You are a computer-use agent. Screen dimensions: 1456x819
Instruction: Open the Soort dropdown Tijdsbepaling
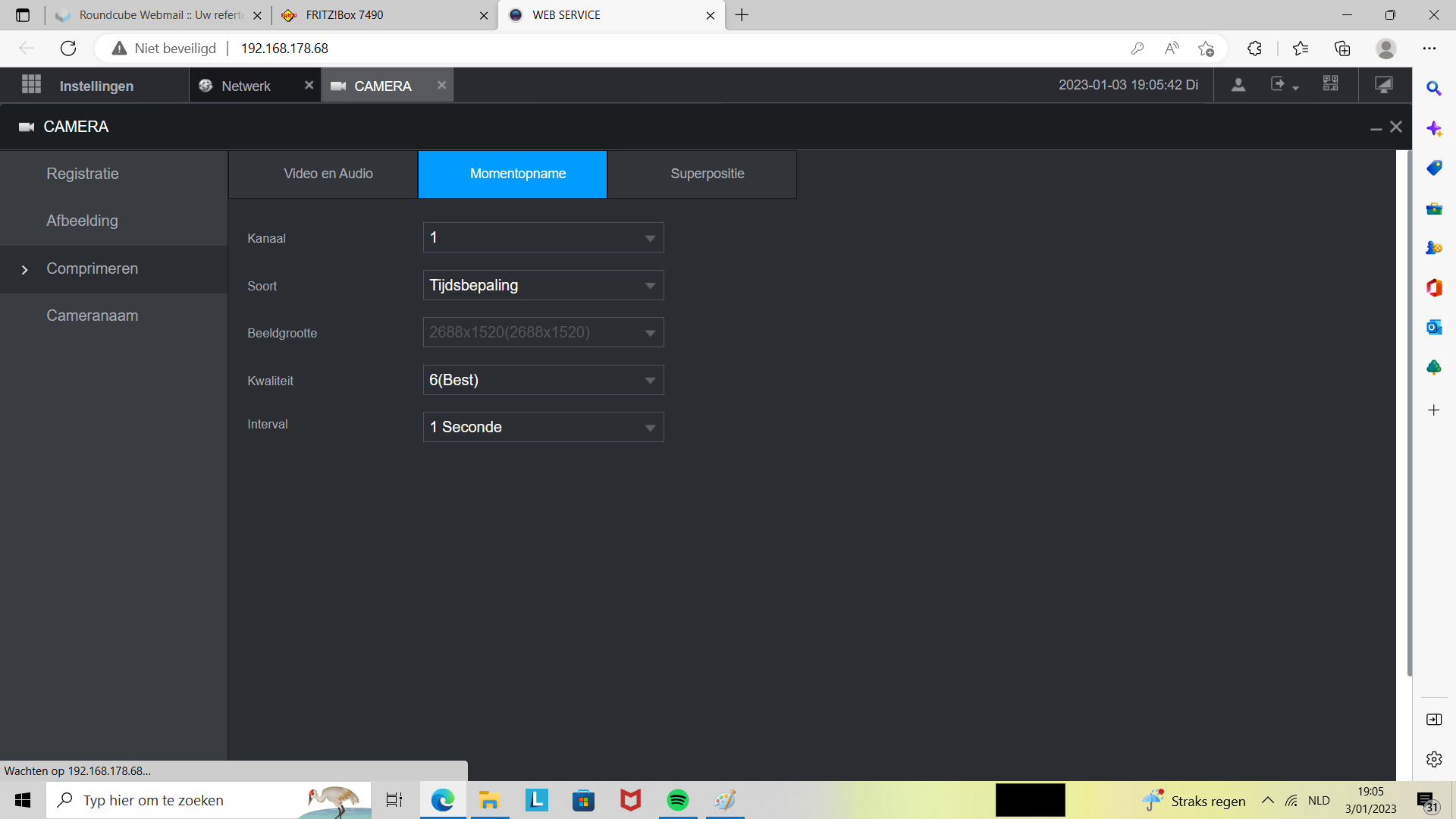pyautogui.click(x=543, y=286)
